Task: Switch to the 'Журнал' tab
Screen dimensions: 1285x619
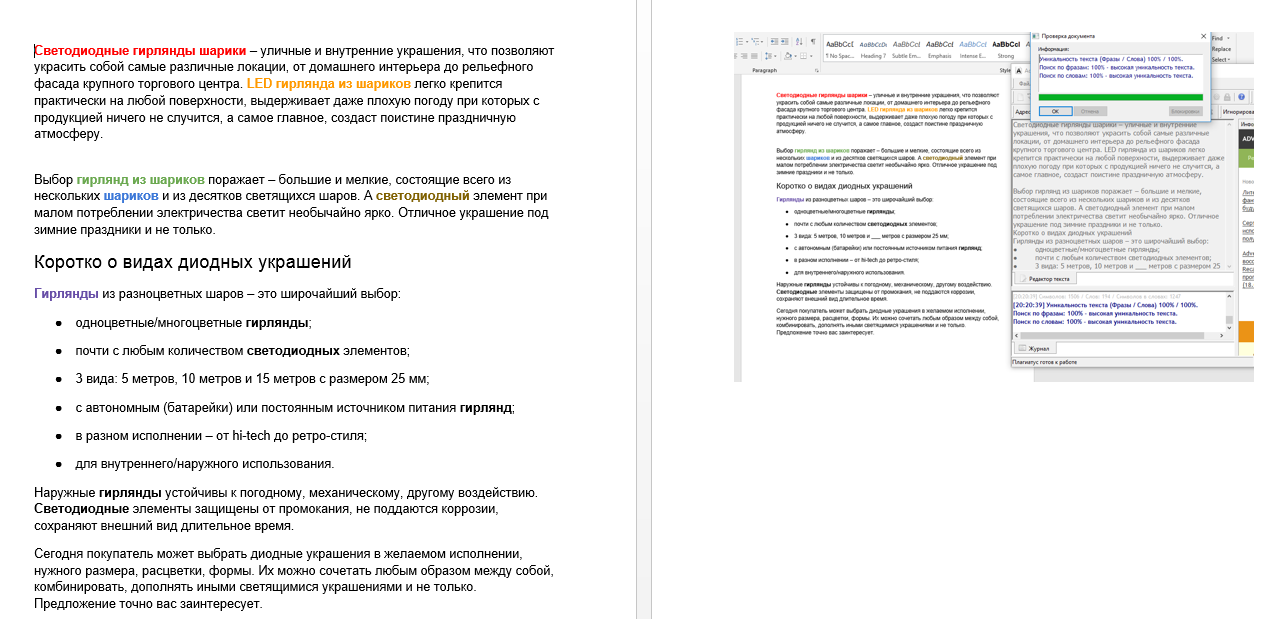Action: pyautogui.click(x=1035, y=349)
